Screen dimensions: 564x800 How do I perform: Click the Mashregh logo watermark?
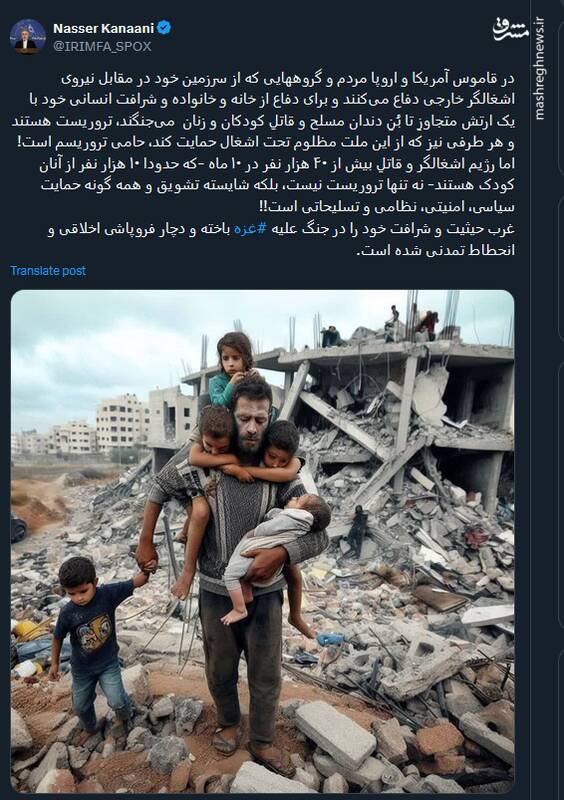pos(511,31)
